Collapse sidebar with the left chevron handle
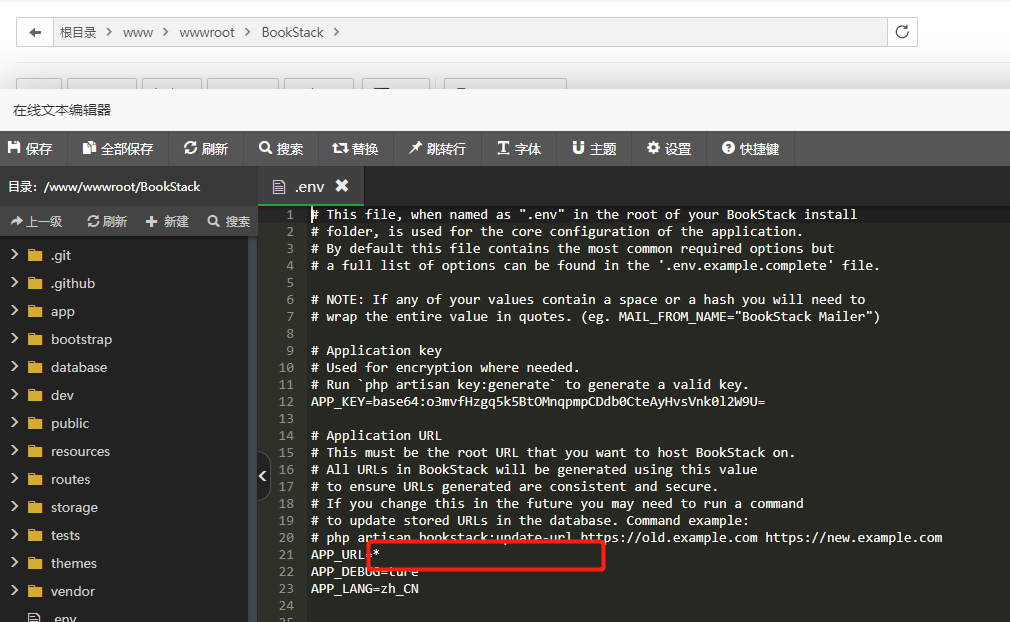Viewport: 1010px width, 622px height. click(263, 476)
